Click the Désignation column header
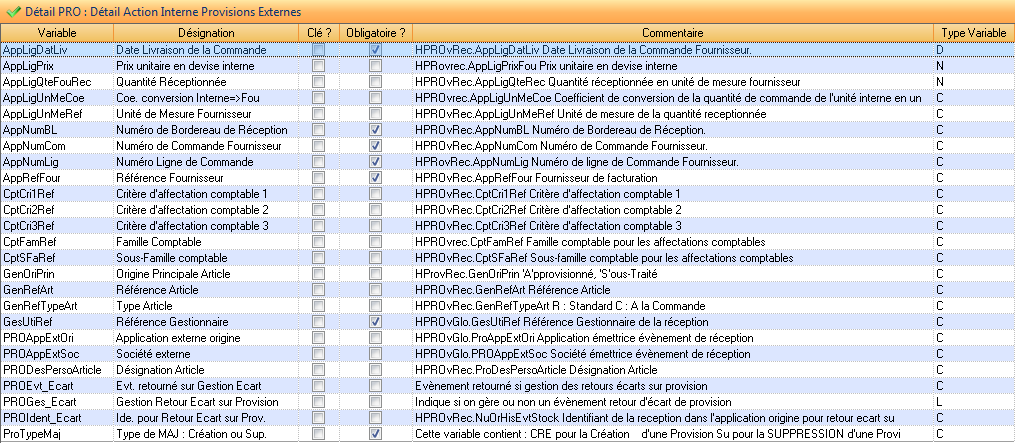Image resolution: width=1015 pixels, height=443 pixels. (205, 33)
